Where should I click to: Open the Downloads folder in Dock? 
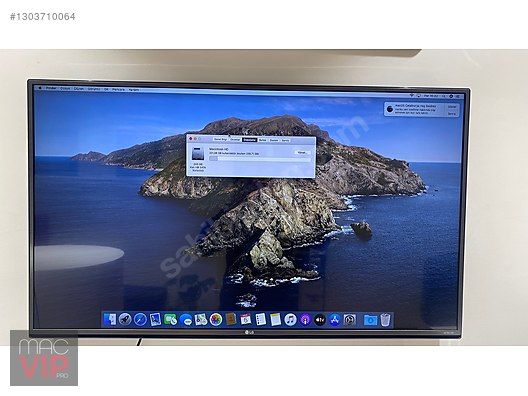(370, 320)
